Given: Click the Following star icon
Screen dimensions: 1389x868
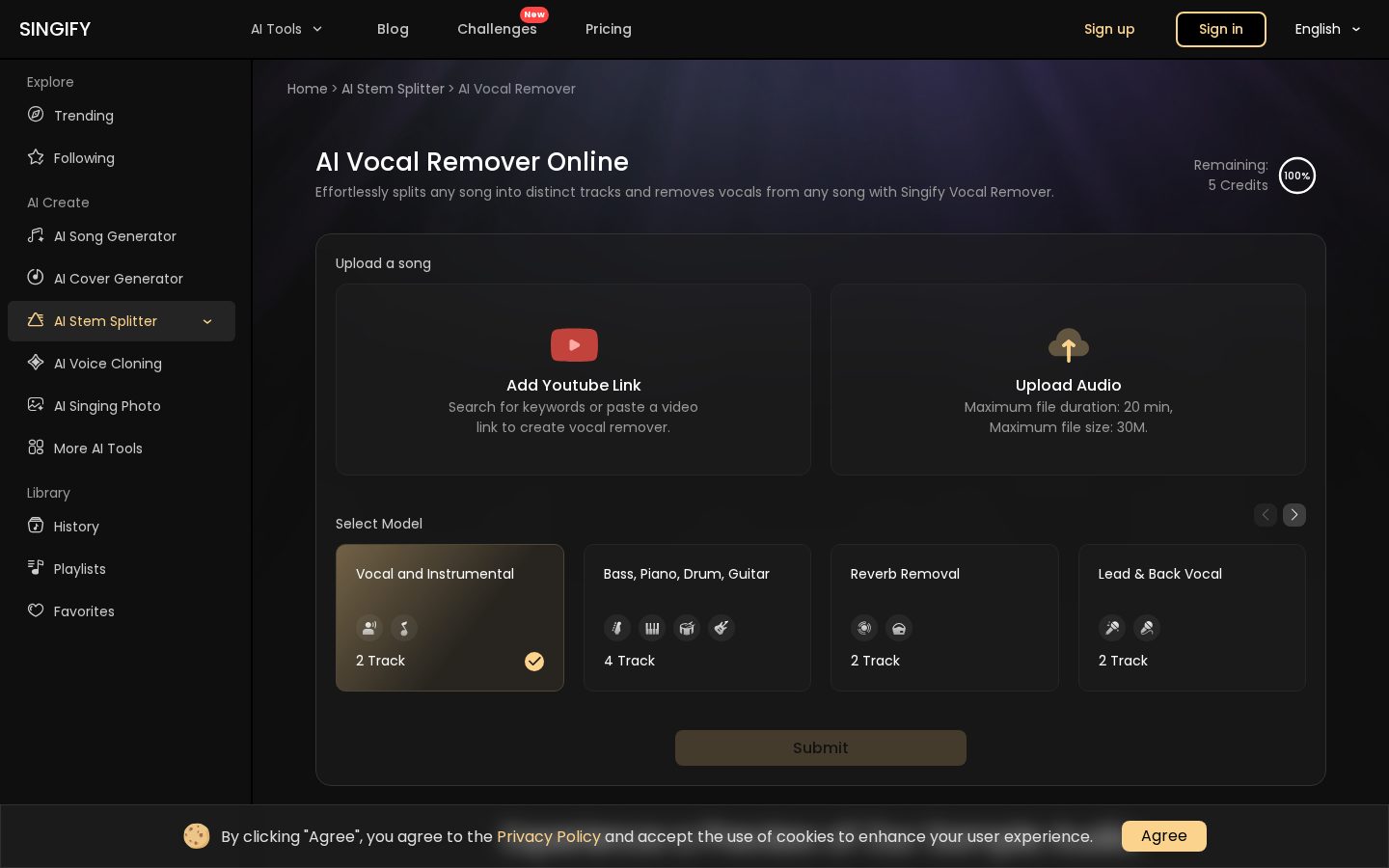Looking at the screenshot, I should 36,157.
